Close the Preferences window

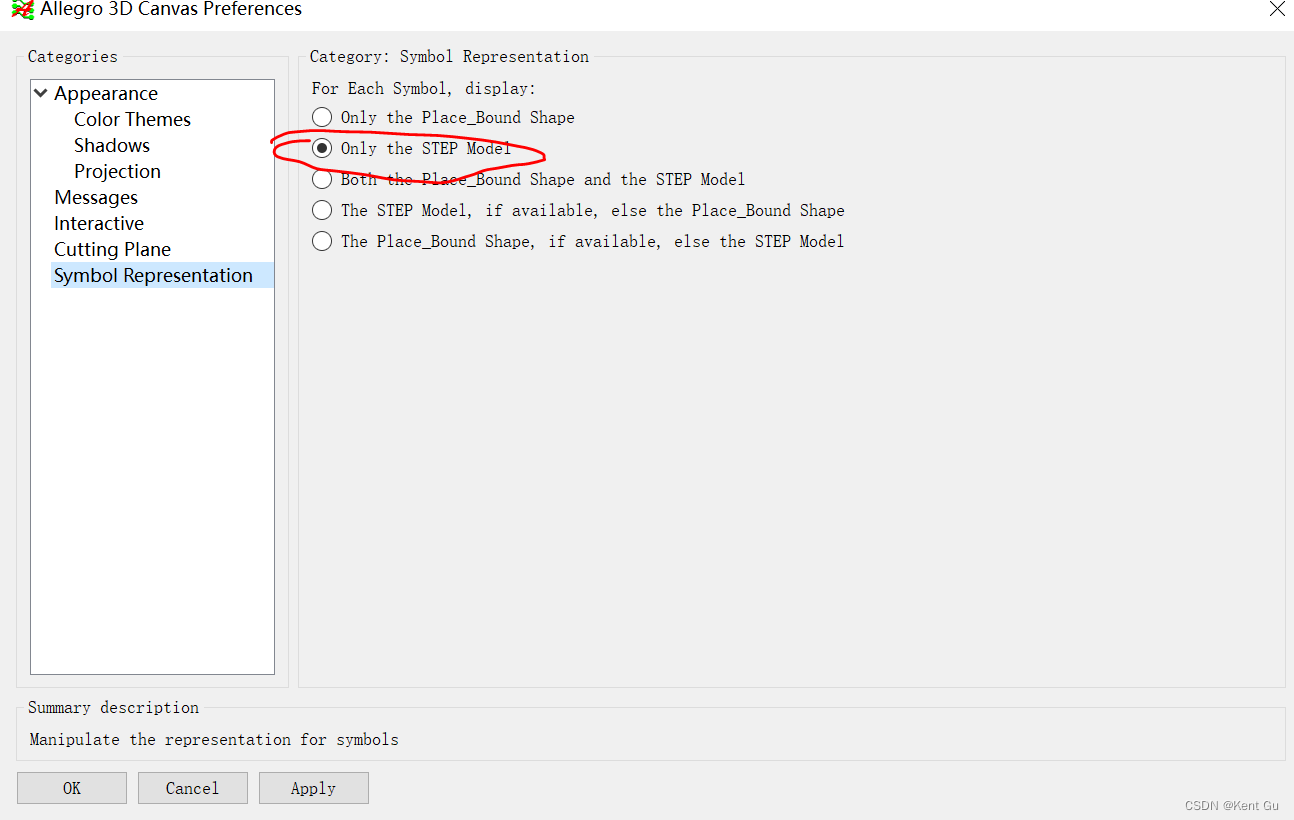(1276, 9)
